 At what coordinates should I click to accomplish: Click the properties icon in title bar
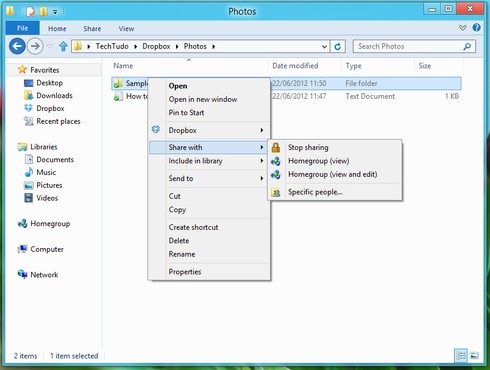click(31, 12)
